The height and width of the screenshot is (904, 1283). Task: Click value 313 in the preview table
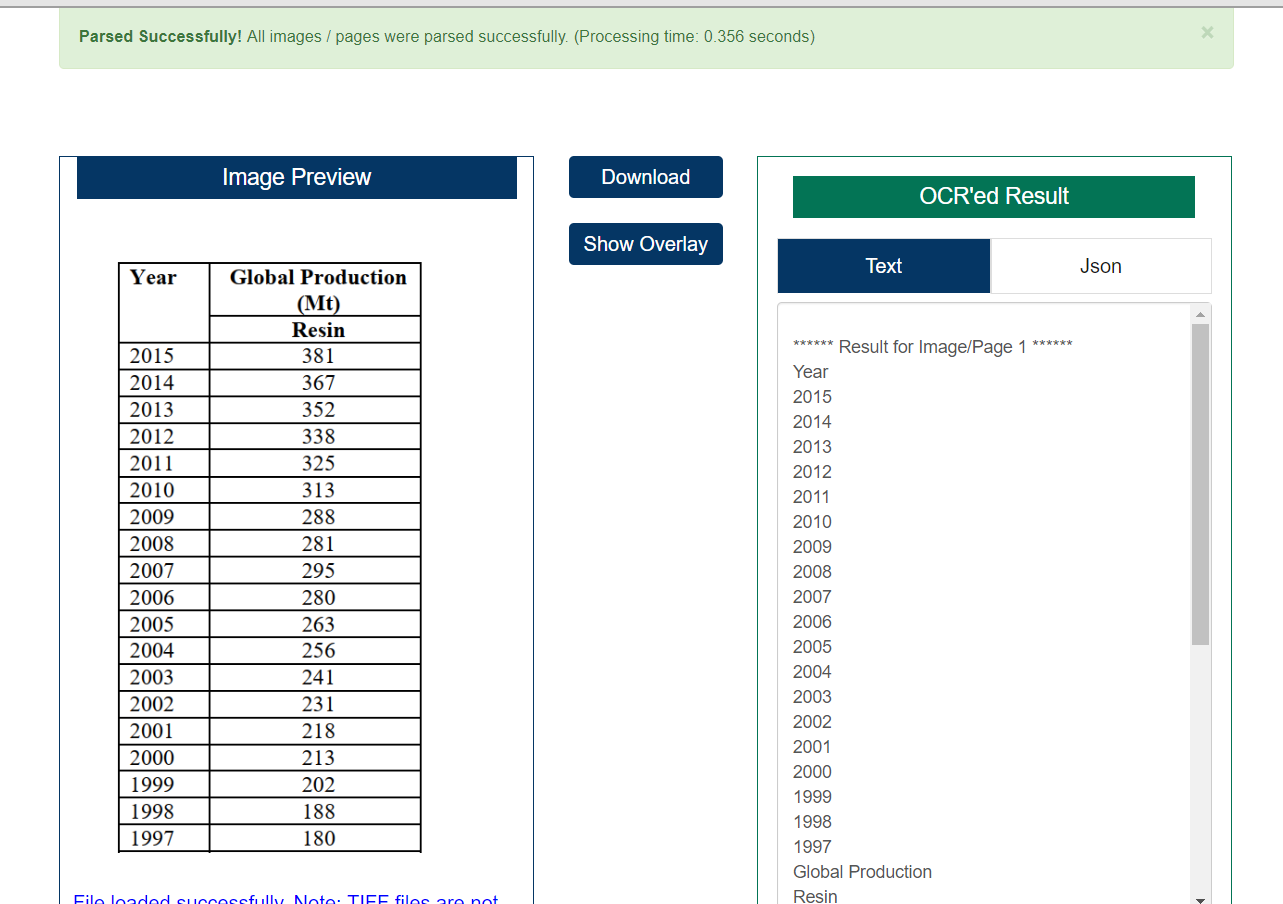point(318,490)
